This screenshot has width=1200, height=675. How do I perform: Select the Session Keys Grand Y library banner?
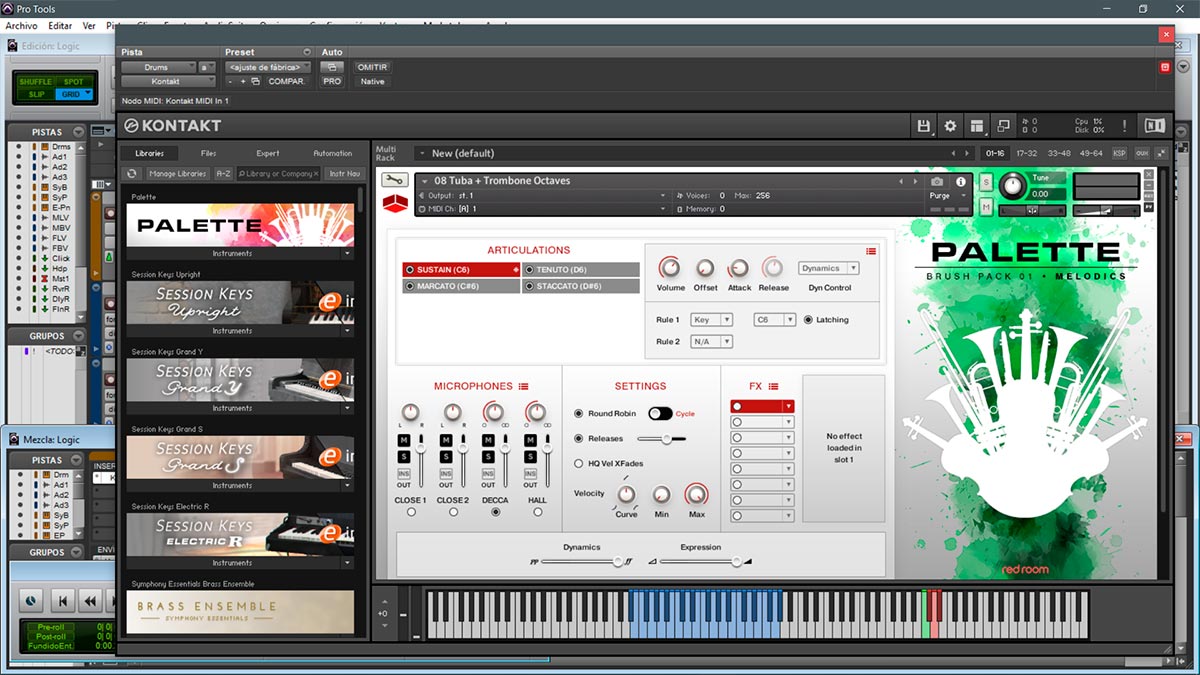coord(240,380)
